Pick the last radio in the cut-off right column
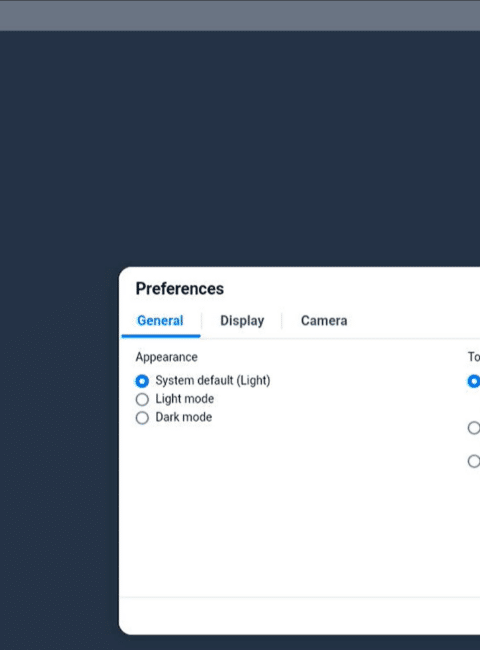 (474, 461)
